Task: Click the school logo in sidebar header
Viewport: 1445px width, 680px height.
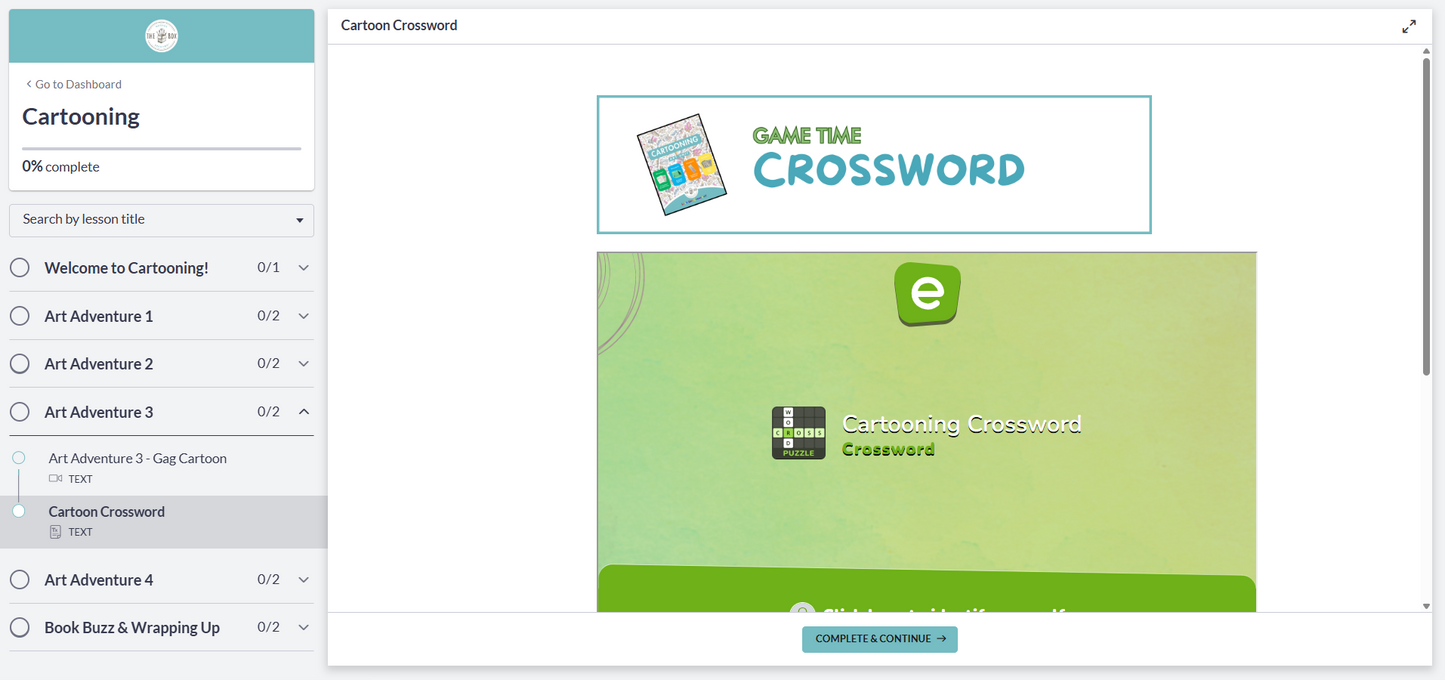Action: [x=161, y=36]
